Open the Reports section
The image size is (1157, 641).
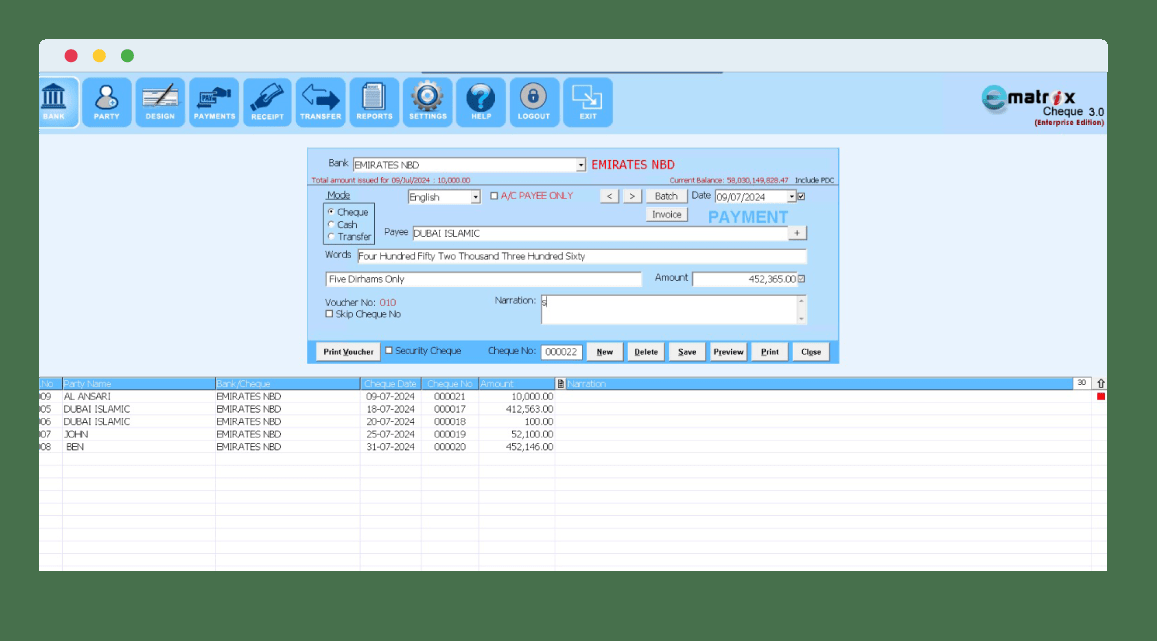tap(374, 102)
